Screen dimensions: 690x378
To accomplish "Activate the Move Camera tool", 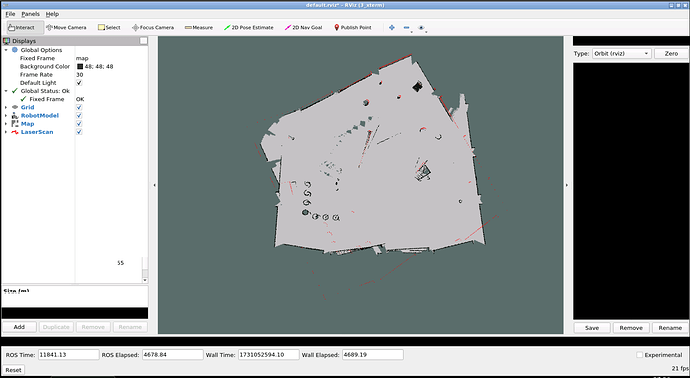I will click(66, 27).
